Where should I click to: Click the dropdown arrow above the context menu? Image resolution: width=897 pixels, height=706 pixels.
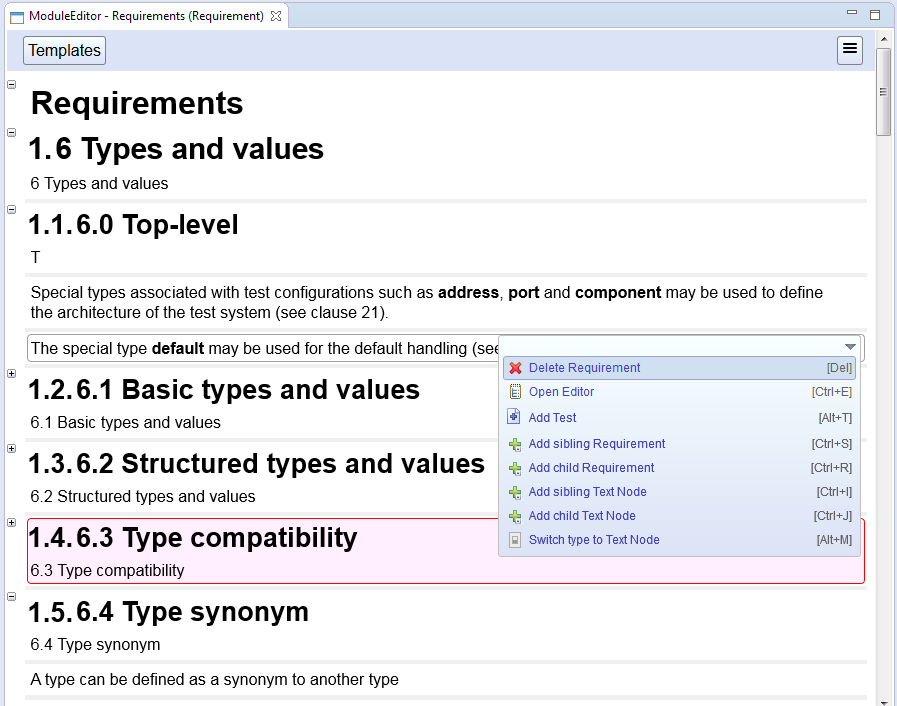[850, 347]
